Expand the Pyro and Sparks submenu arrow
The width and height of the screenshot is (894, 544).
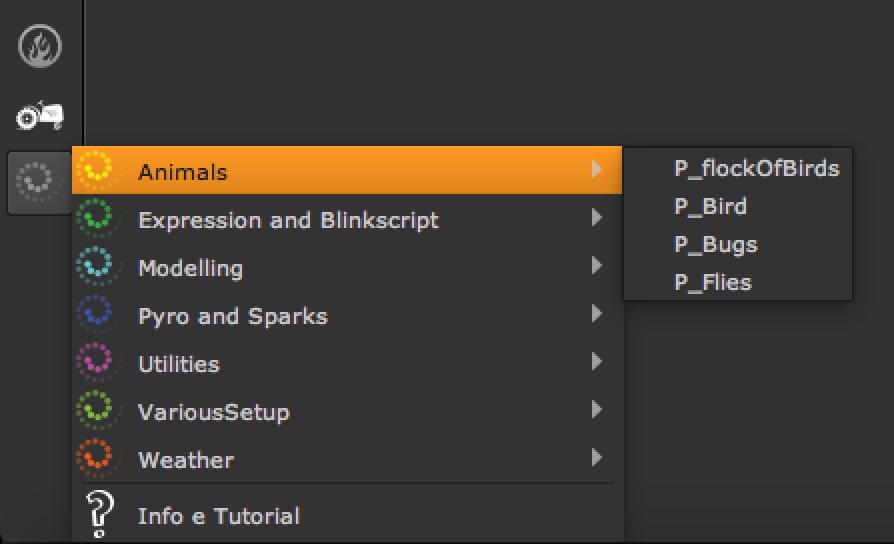(597, 313)
